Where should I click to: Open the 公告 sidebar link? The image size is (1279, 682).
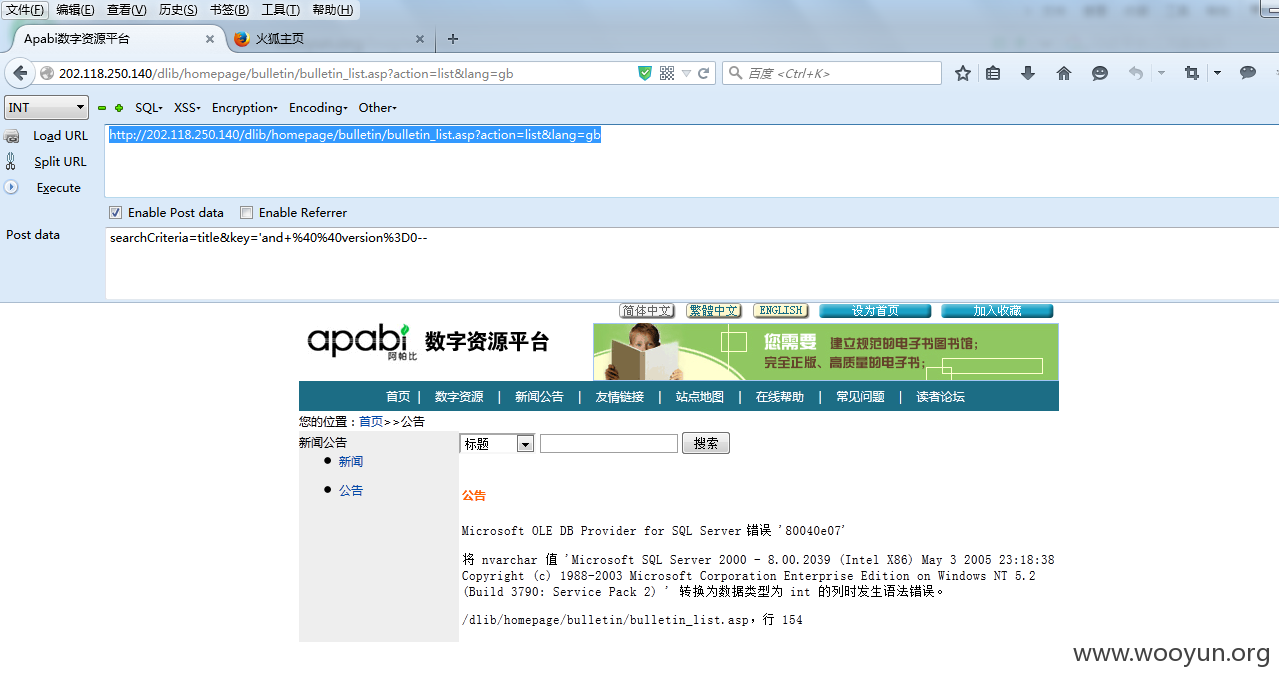351,491
